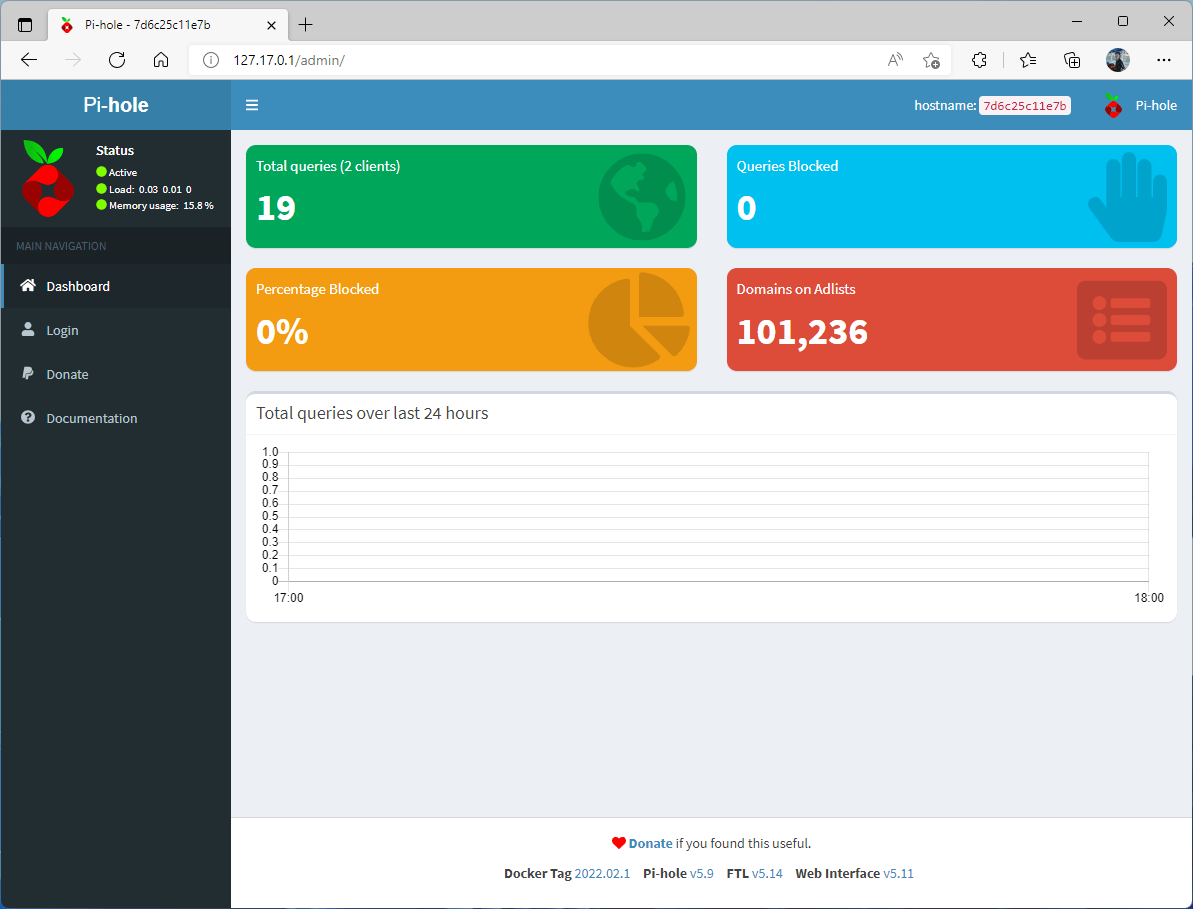Open the Pi-hole v5.9 version link
The width and height of the screenshot is (1193, 909).
tap(701, 873)
